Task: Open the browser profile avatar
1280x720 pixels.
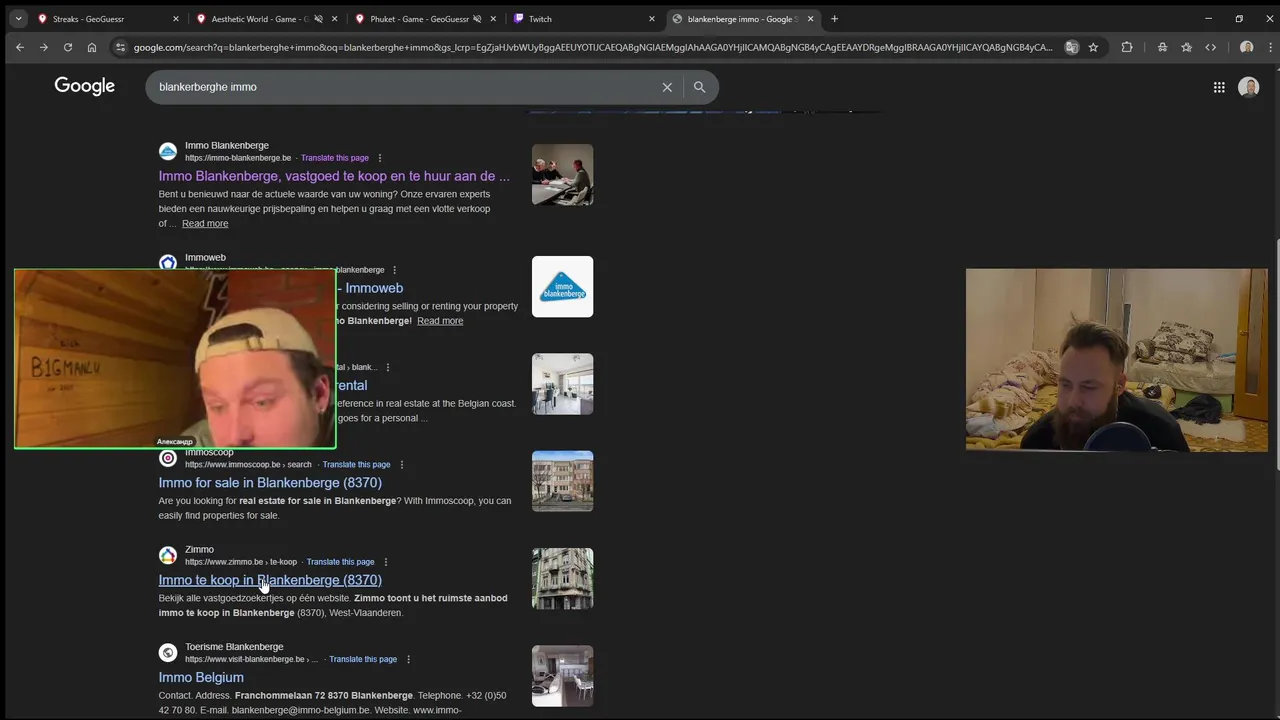Action: pos(1246,47)
